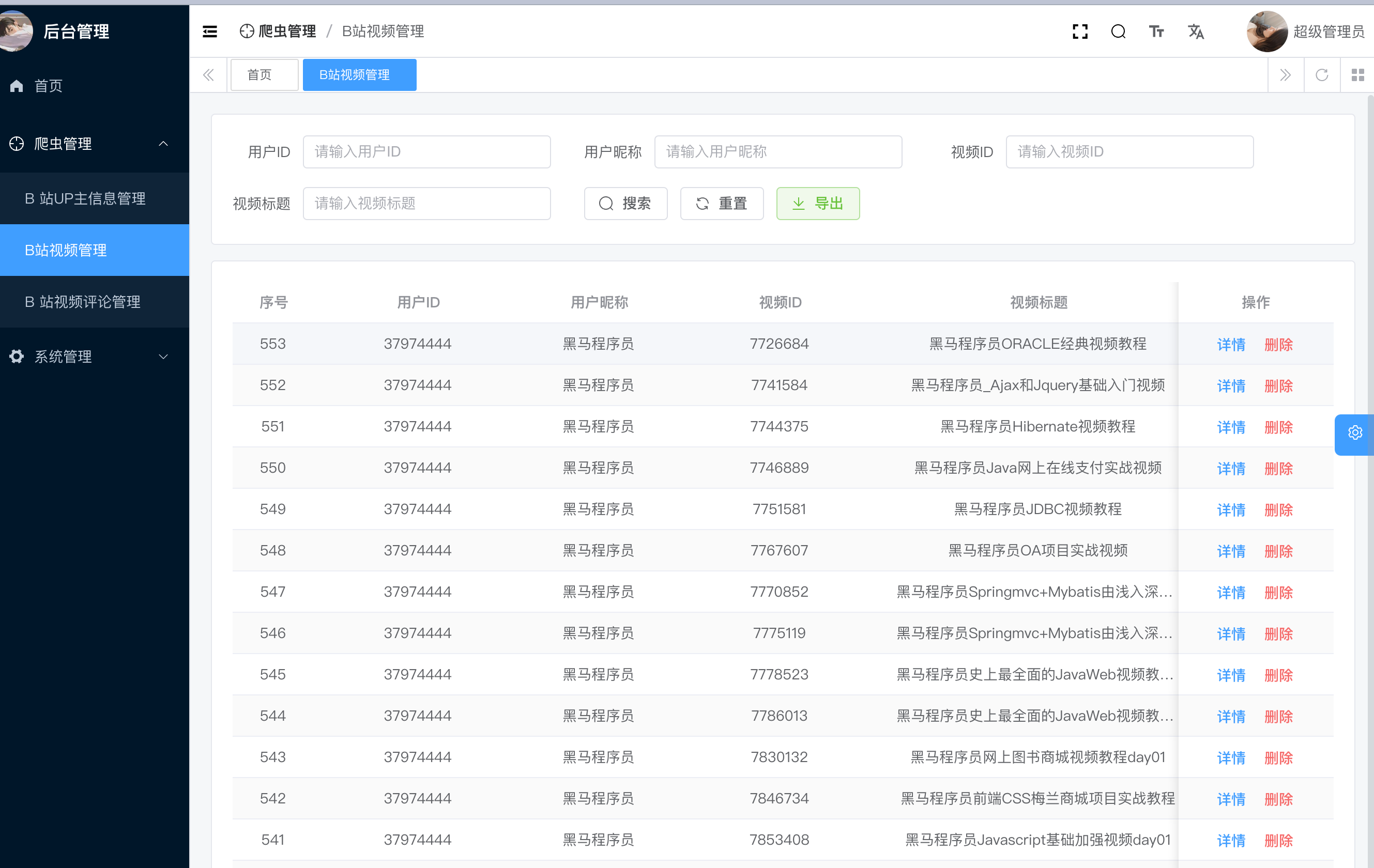This screenshot has height=868, width=1374.
Task: Click the 用户昵称 column header
Action: tap(599, 302)
